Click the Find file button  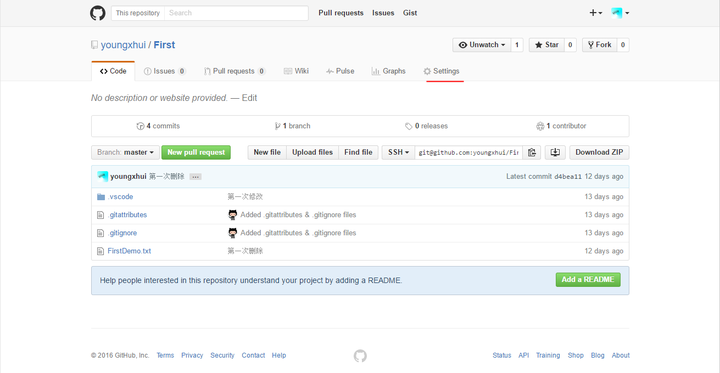[x=359, y=153]
